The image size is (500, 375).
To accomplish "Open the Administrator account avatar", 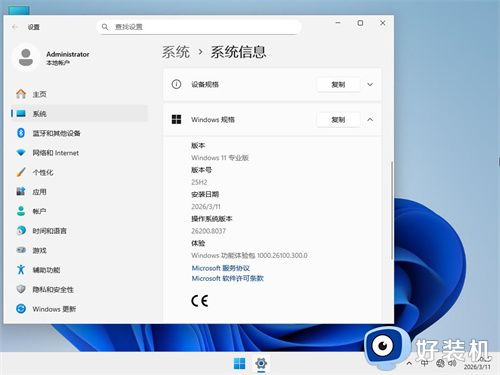I will [x=26, y=57].
